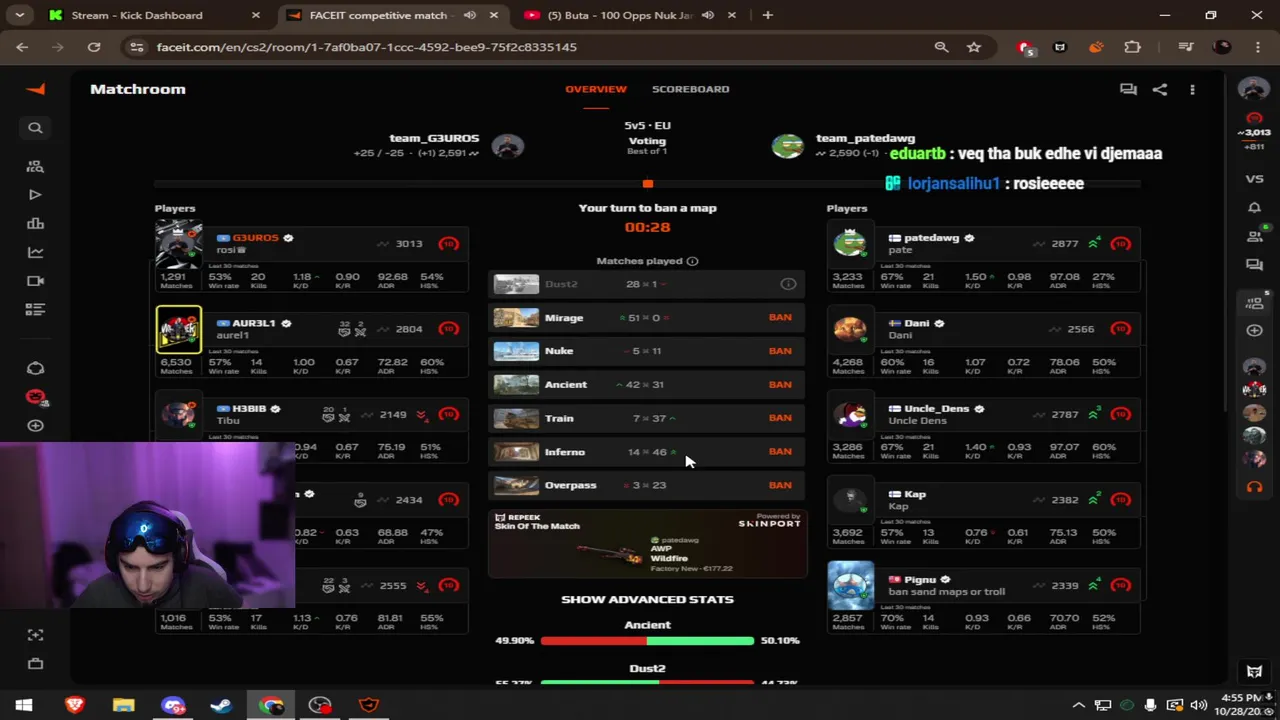Open browser extensions puzzle icon
The image size is (1280, 720).
1132,47
